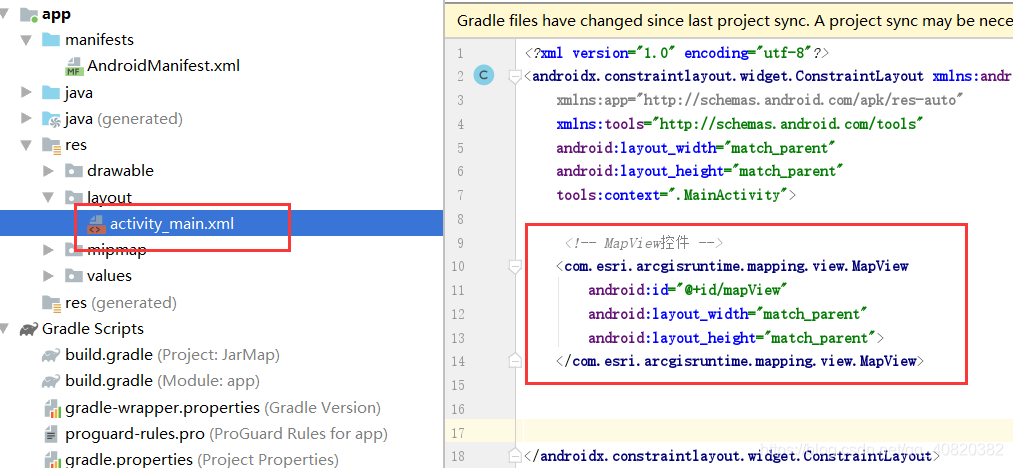Click the manifests folder icon

[x=51, y=40]
